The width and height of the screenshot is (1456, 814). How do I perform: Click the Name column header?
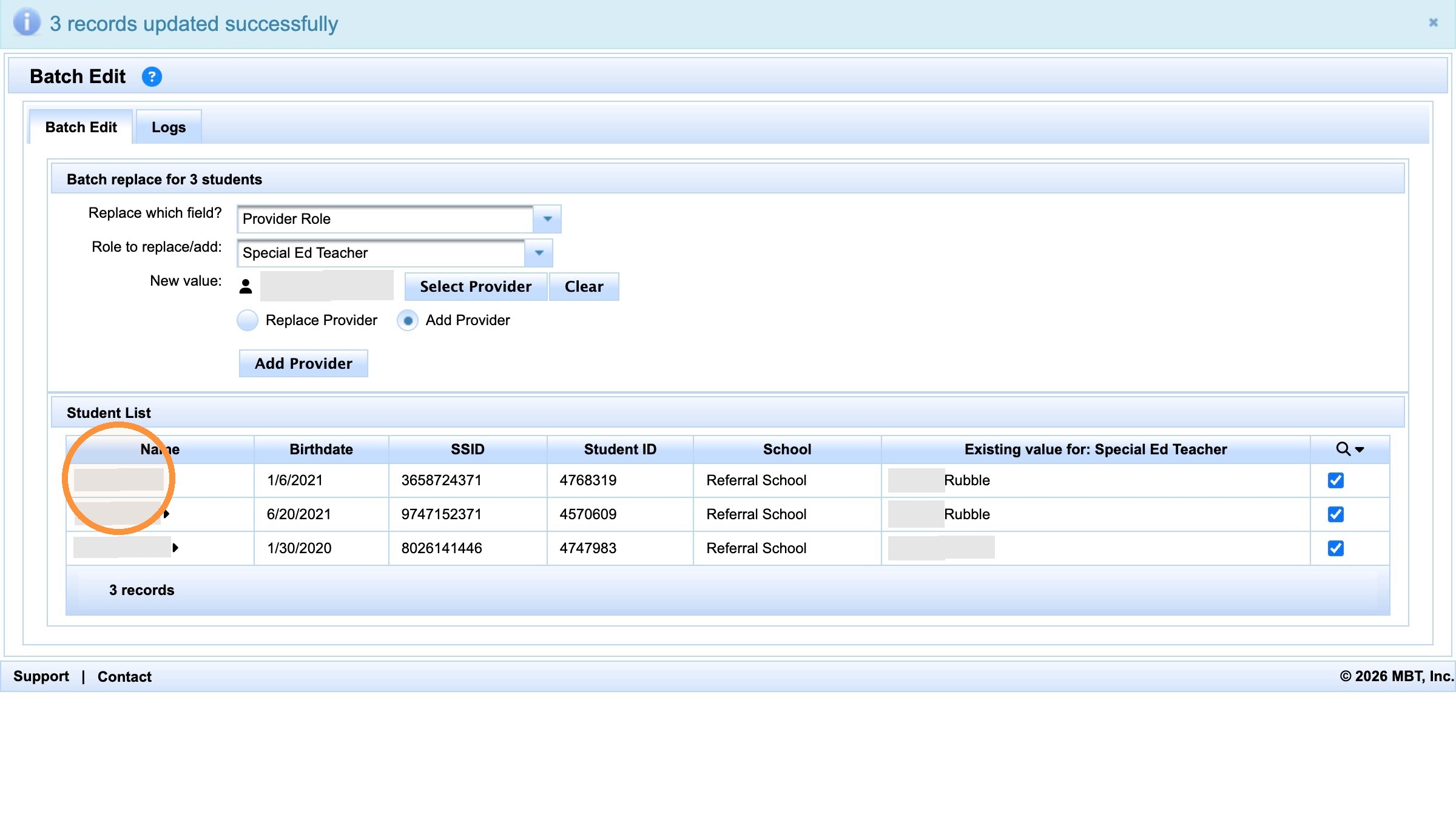click(160, 449)
